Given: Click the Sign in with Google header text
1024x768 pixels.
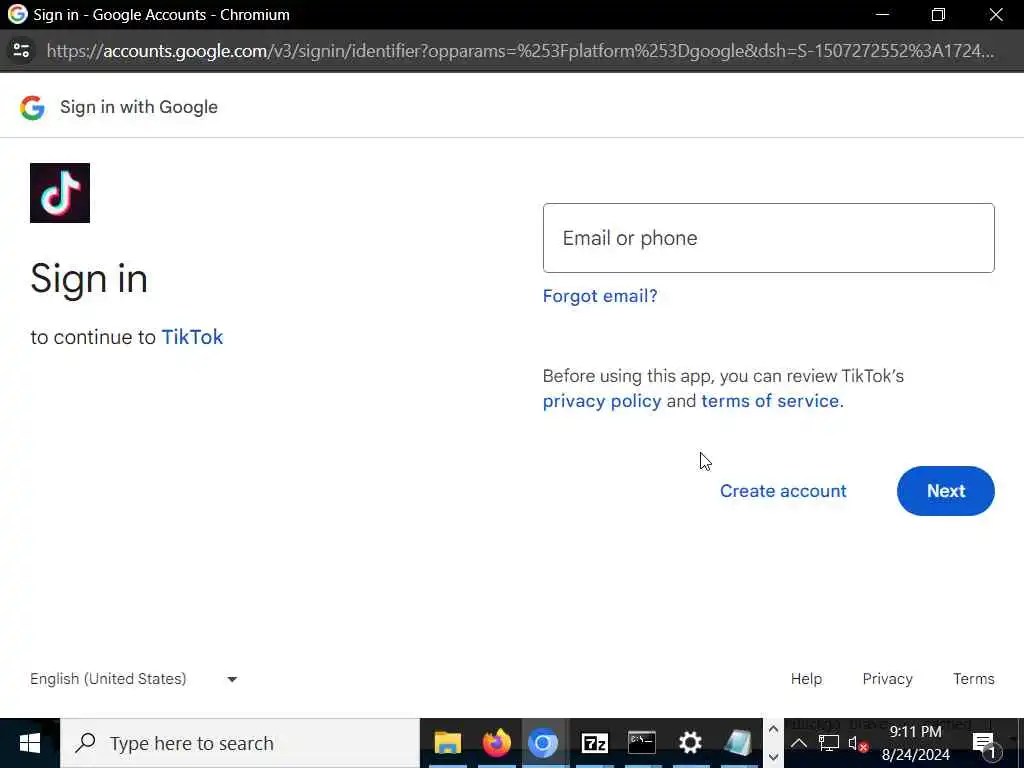Looking at the screenshot, I should coord(138,107).
